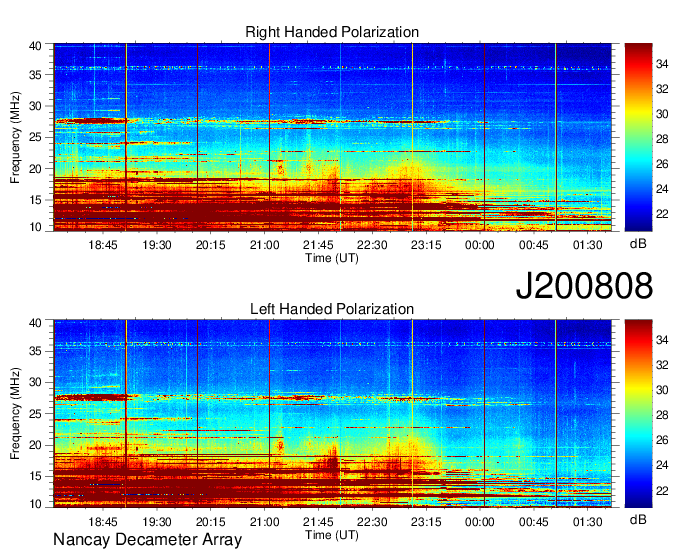Click the 18:45 tick on the Left Handed plot
Image resolution: width=680 pixels, height=552 pixels.
coord(103,522)
